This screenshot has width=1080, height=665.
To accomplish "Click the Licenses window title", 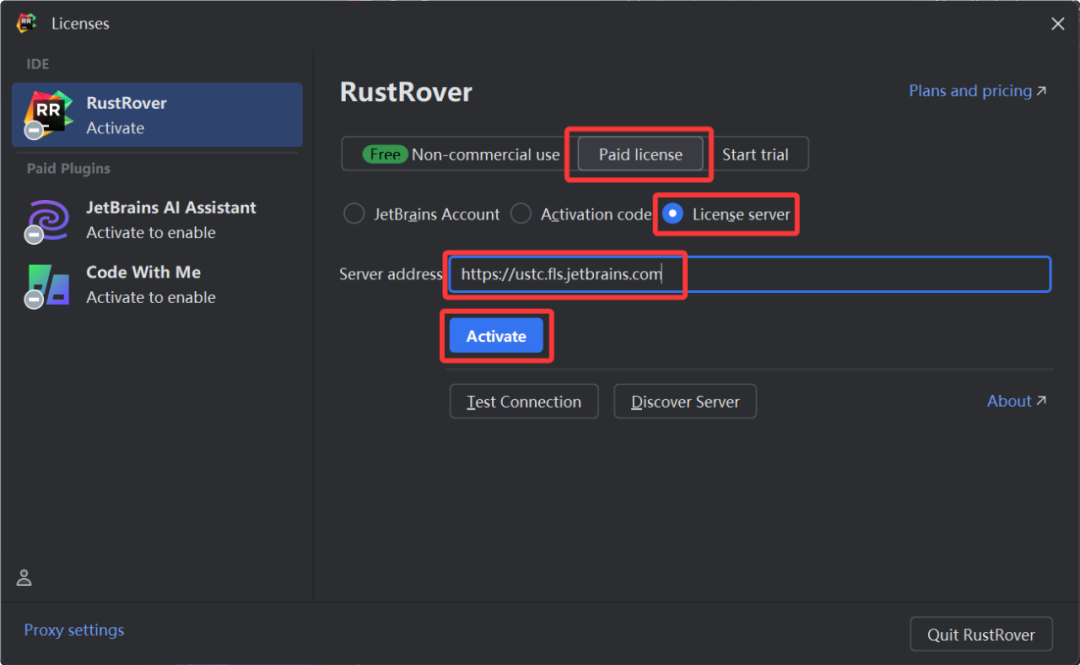I will click(x=80, y=23).
